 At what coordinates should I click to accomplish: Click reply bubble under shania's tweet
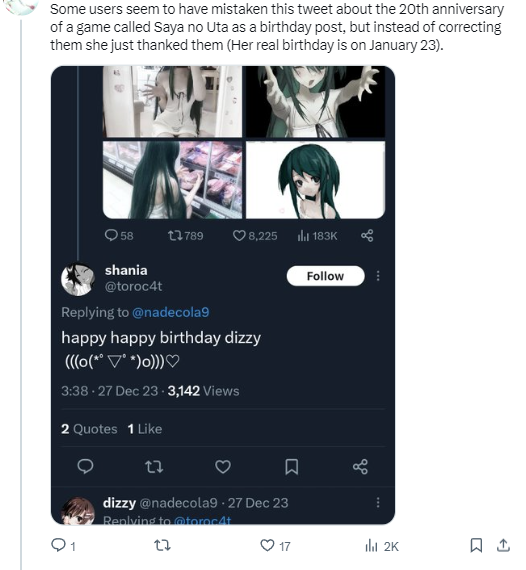tap(85, 466)
